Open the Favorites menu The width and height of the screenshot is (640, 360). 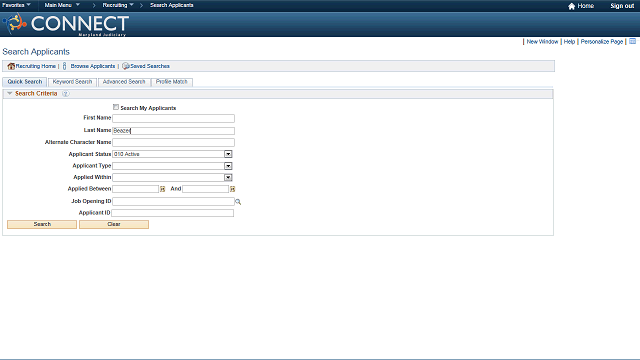[16, 5]
